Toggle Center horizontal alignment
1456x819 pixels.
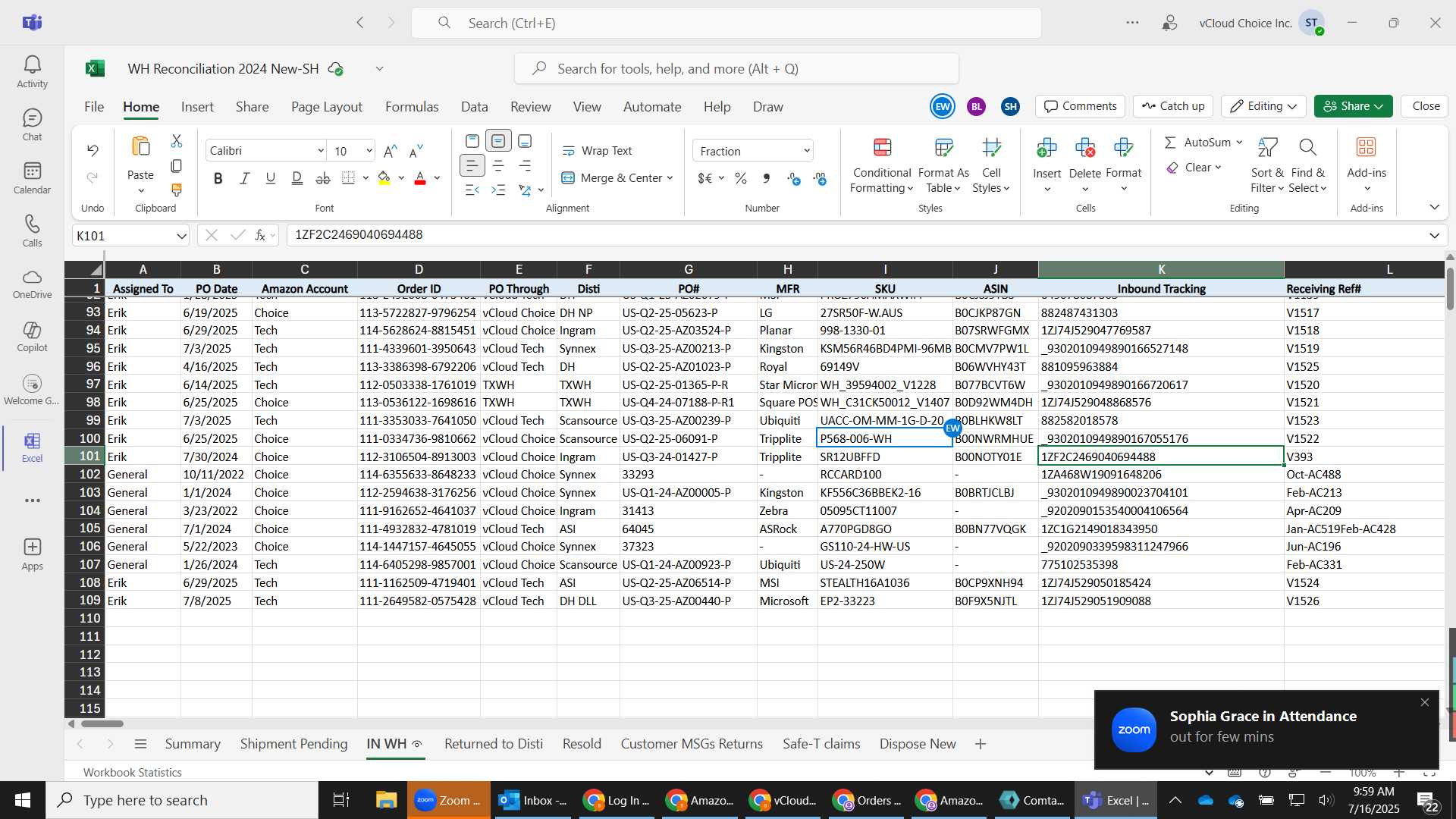tap(498, 165)
